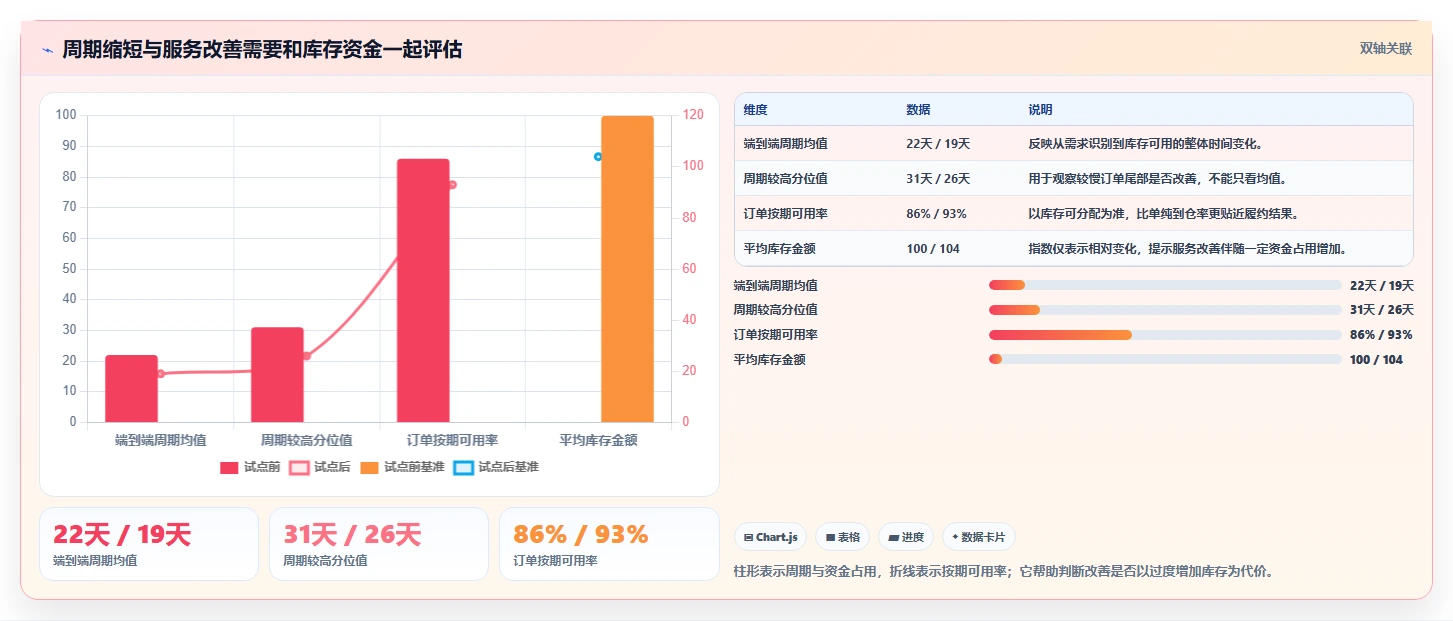This screenshot has width=1453, height=621.
Task: Click the star icon in 数据卡片 chip
Action: (x=955, y=538)
